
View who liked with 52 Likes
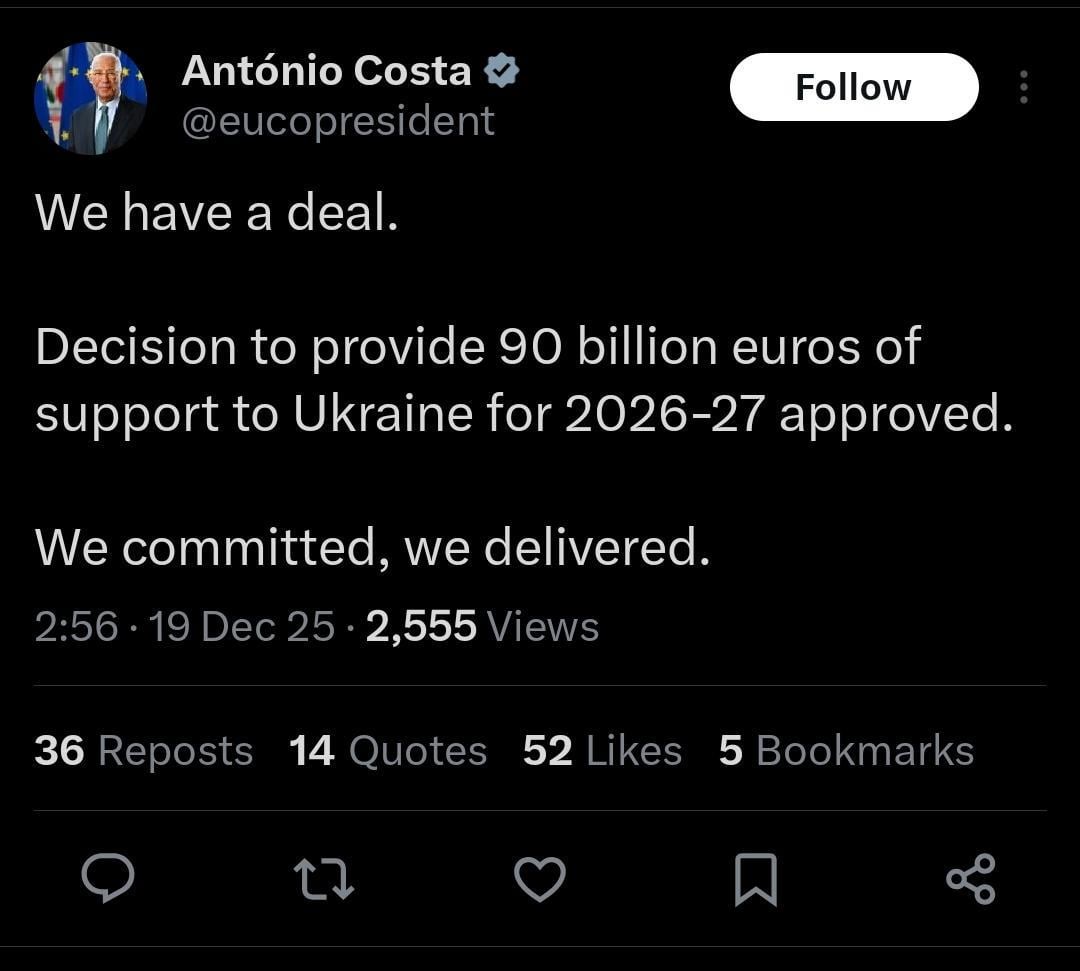[x=601, y=750]
